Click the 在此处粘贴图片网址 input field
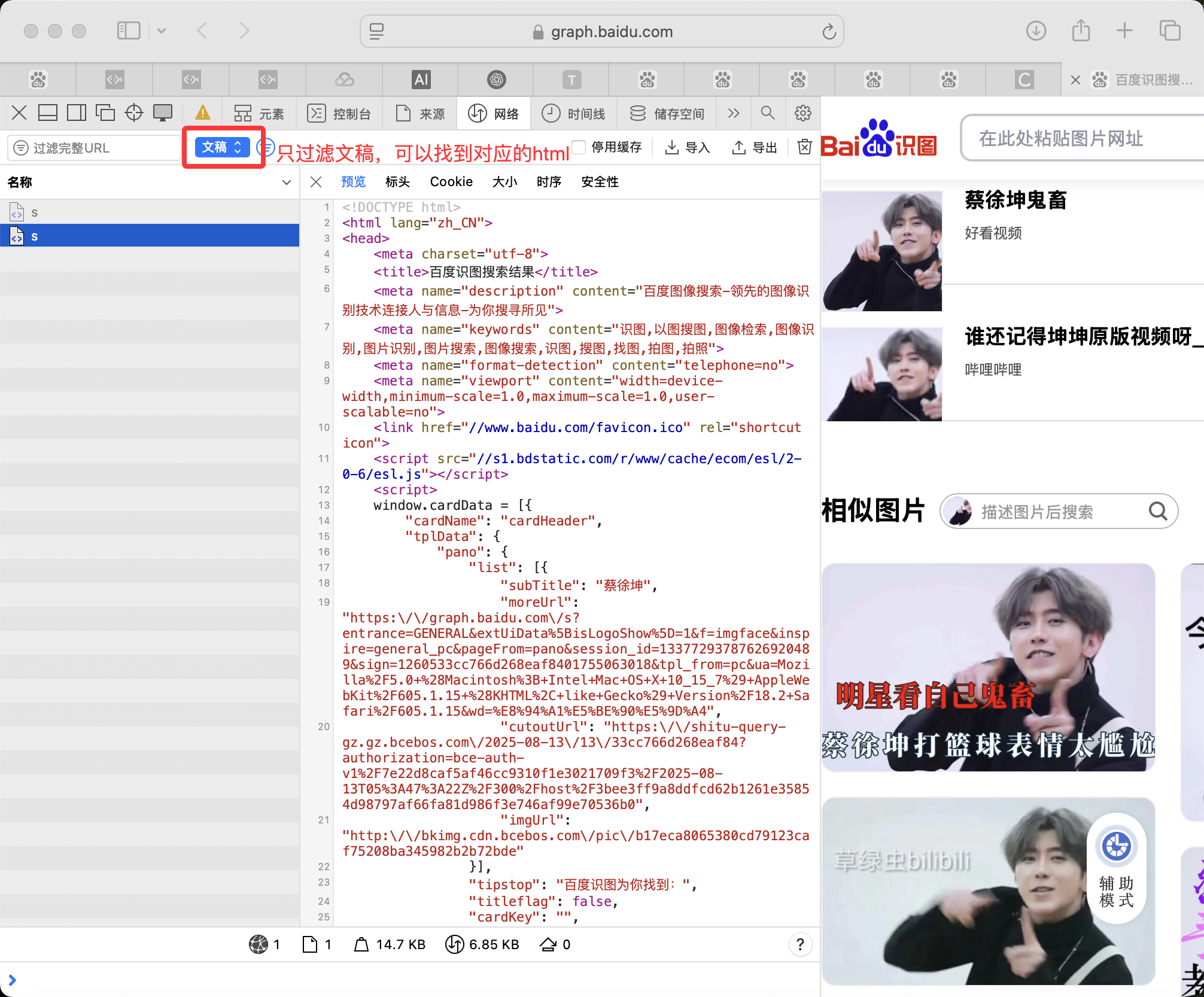 (1083, 138)
